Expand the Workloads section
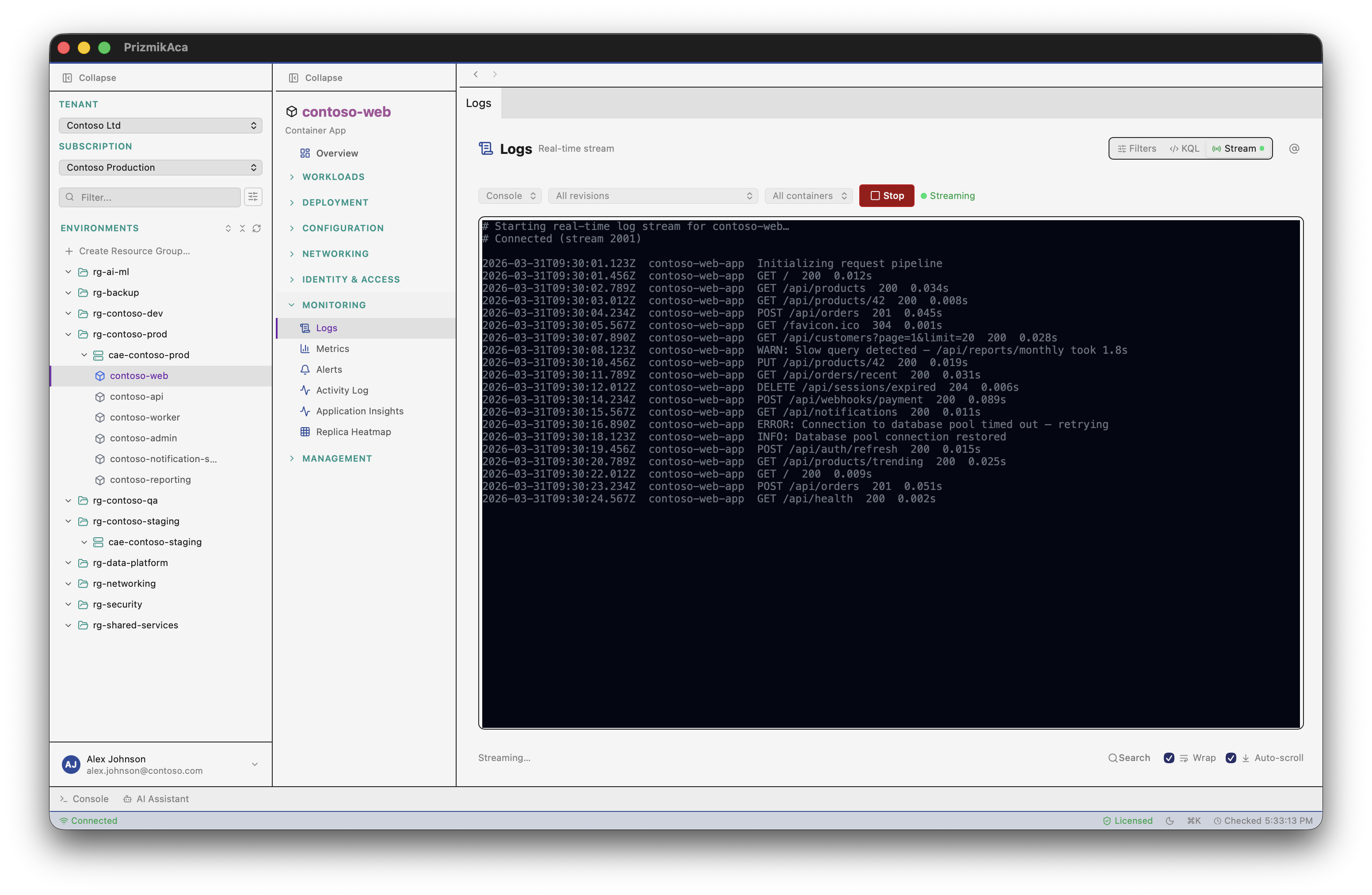1372x895 pixels. pos(333,176)
